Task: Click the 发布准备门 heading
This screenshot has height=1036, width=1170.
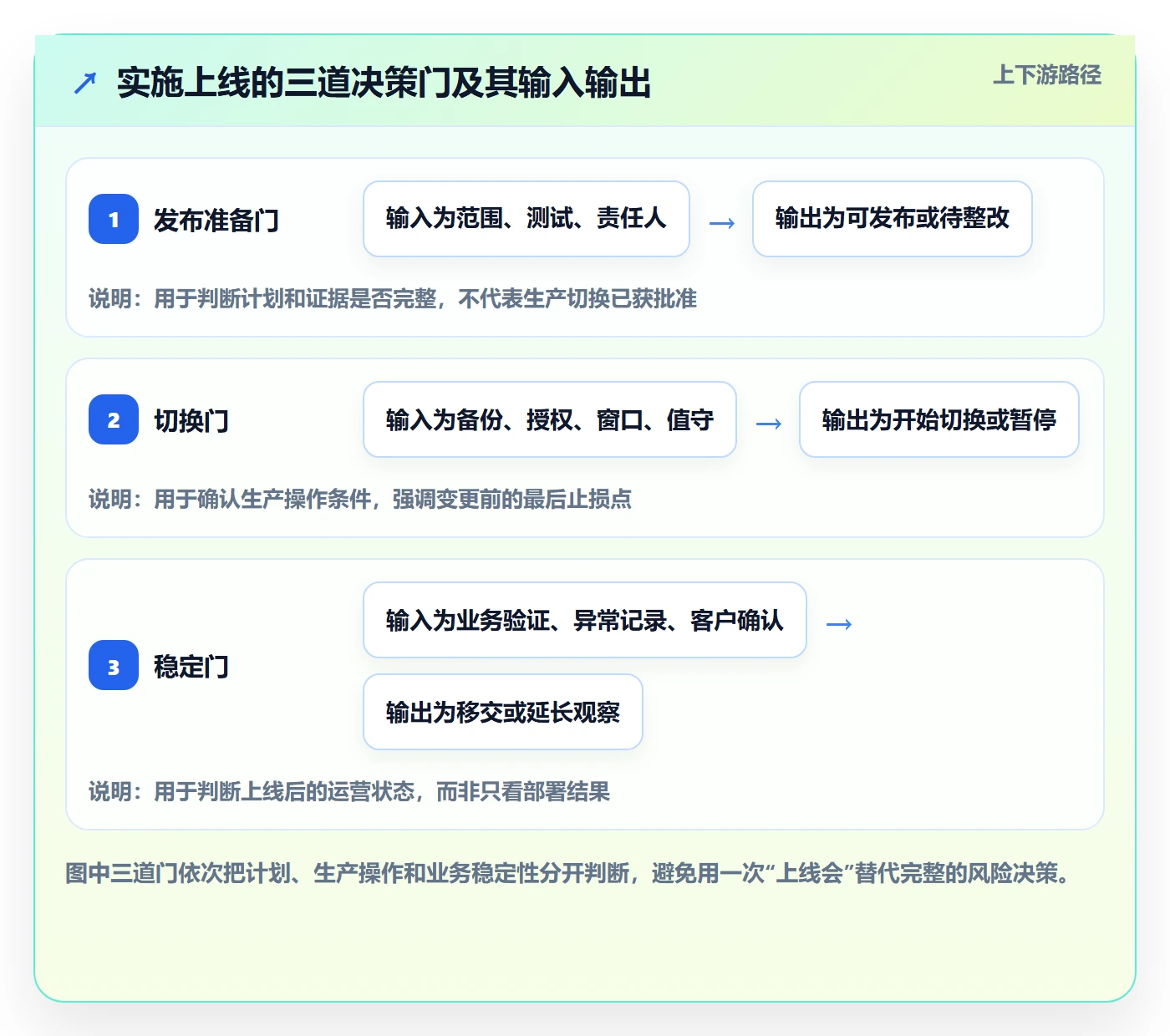Action: [x=216, y=221]
